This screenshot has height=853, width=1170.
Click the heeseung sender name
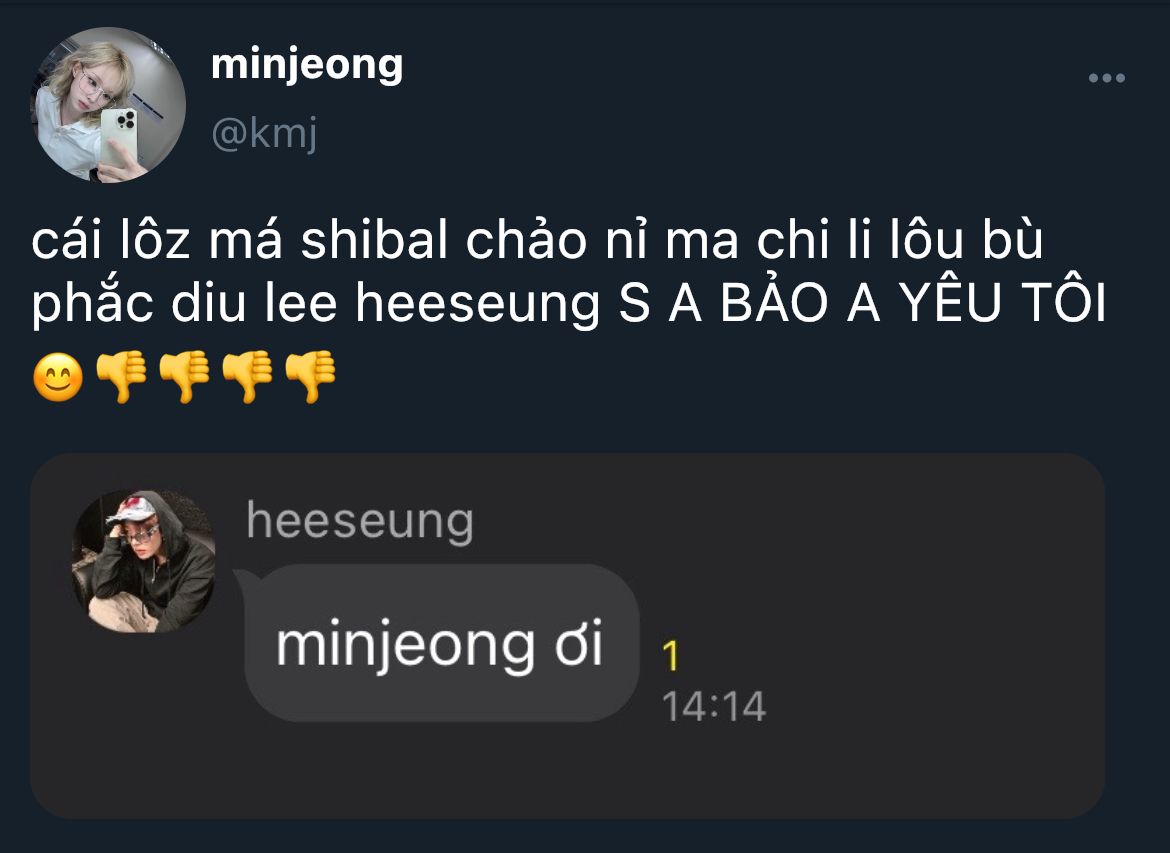click(360, 522)
